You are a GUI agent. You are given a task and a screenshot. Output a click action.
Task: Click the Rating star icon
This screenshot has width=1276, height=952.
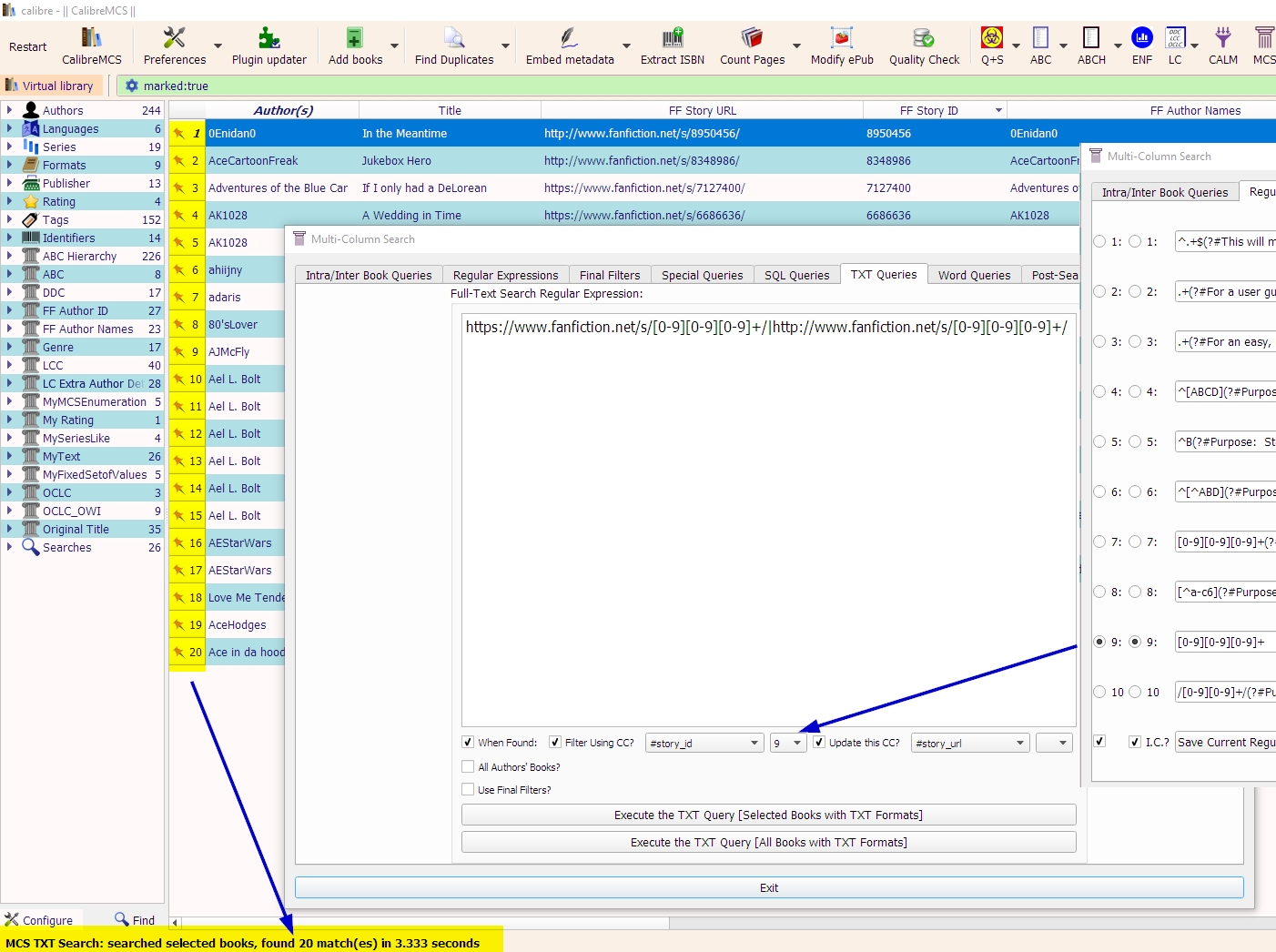point(31,201)
